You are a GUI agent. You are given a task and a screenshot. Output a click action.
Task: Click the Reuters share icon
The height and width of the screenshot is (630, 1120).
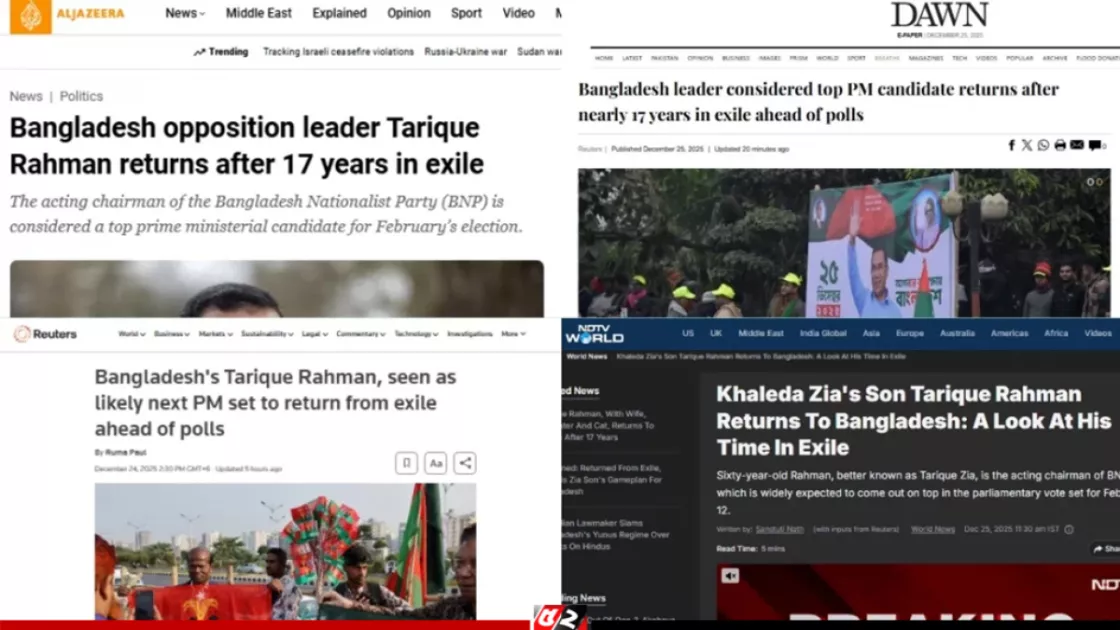[465, 463]
